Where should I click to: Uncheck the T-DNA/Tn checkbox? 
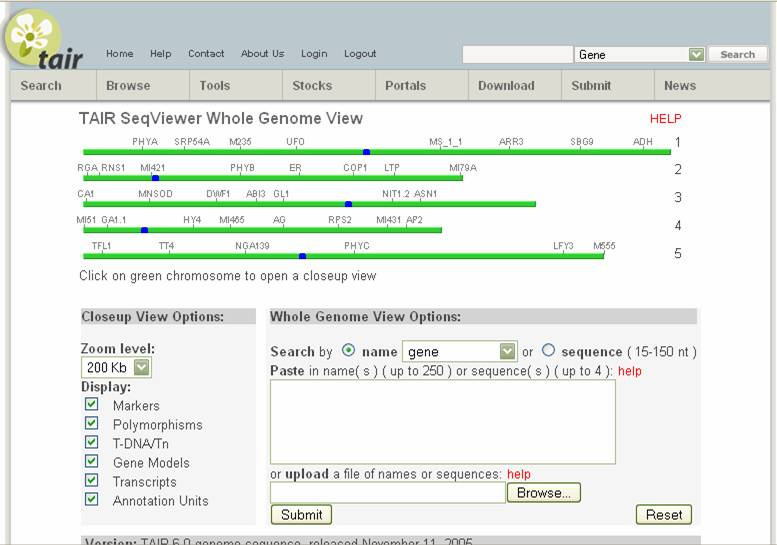(x=92, y=442)
